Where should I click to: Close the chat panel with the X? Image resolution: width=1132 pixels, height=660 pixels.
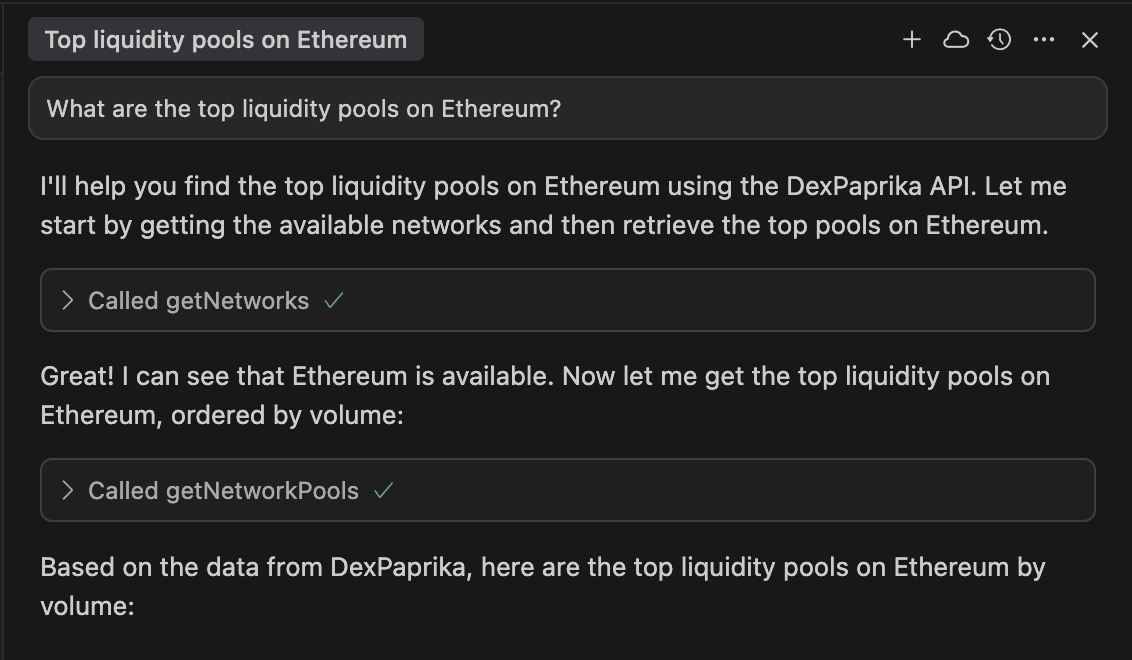click(x=1089, y=40)
